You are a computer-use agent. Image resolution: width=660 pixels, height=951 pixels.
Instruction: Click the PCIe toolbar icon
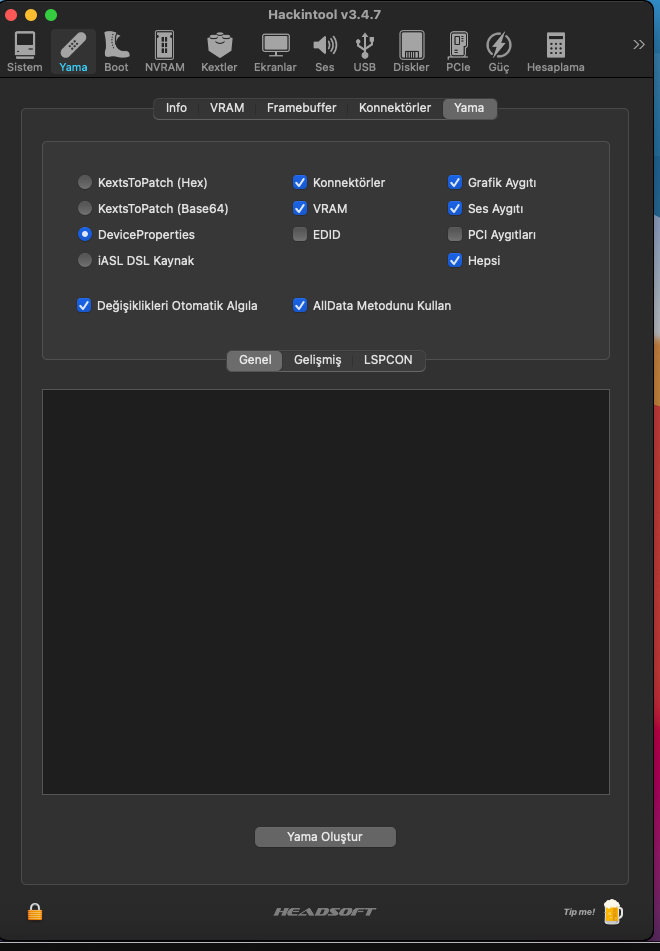[x=458, y=51]
